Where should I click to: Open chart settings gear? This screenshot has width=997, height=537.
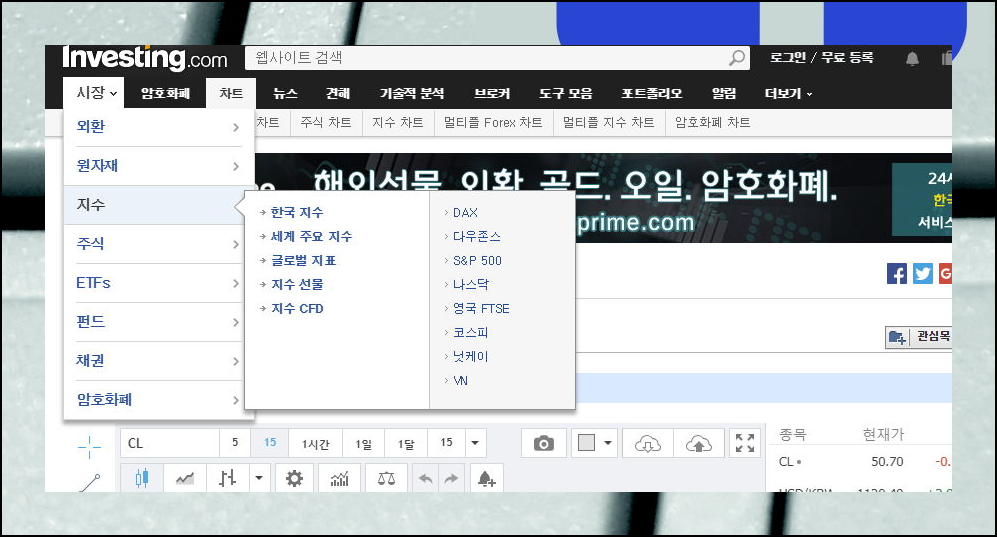[x=294, y=478]
